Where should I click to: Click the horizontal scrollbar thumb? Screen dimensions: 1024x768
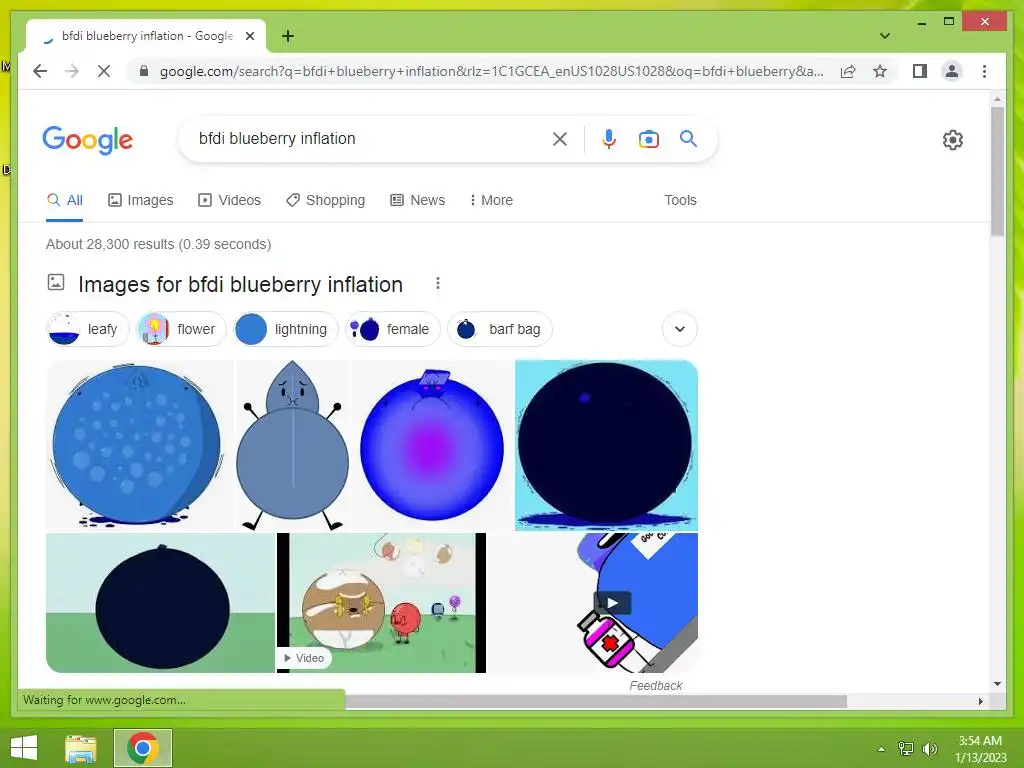pos(596,701)
